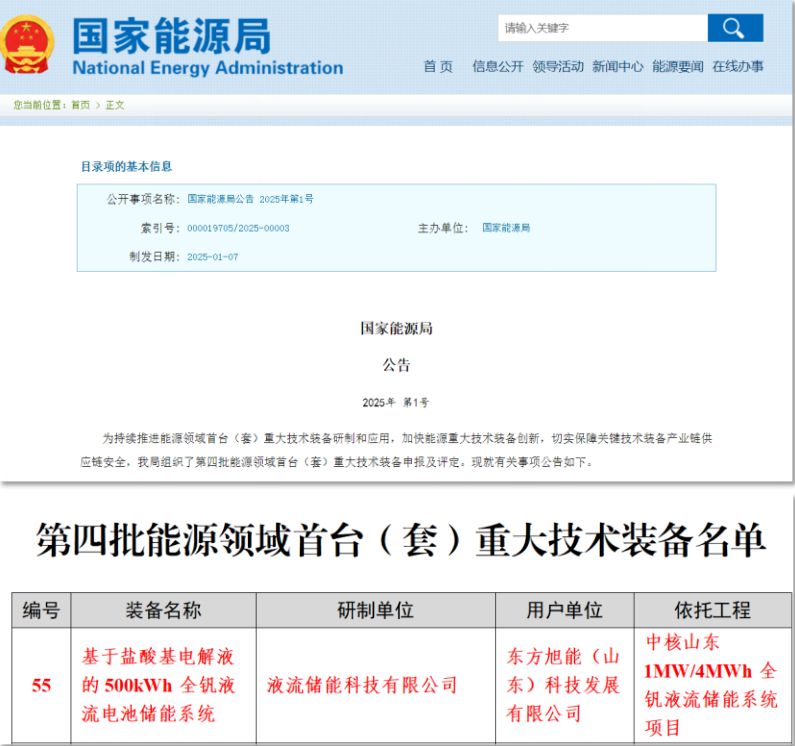Image resolution: width=795 pixels, height=746 pixels.
Task: Switch to the 新闻中心 section
Action: pyautogui.click(x=617, y=67)
